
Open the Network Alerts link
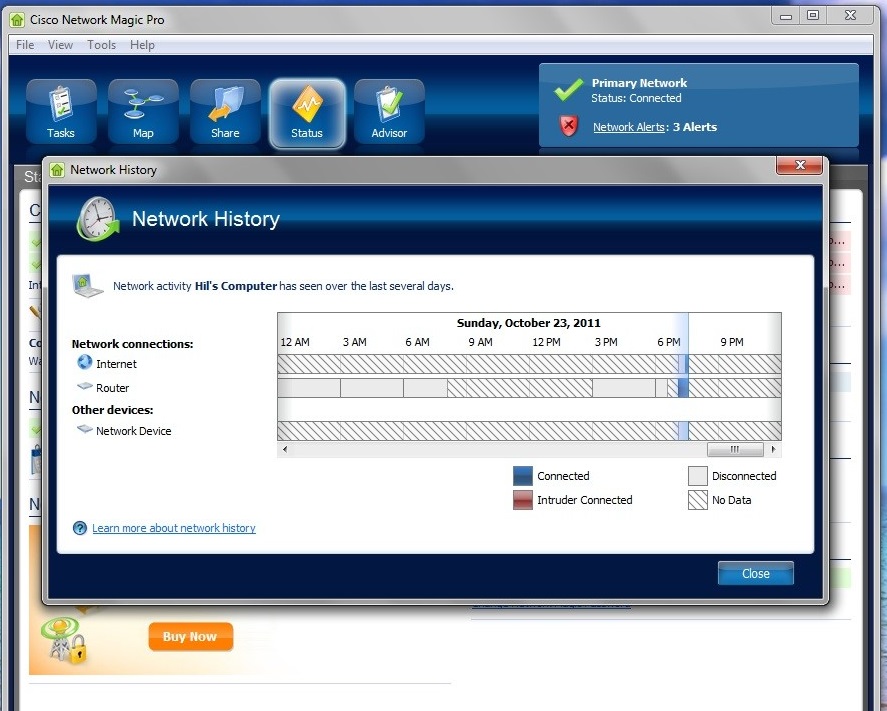click(x=629, y=127)
